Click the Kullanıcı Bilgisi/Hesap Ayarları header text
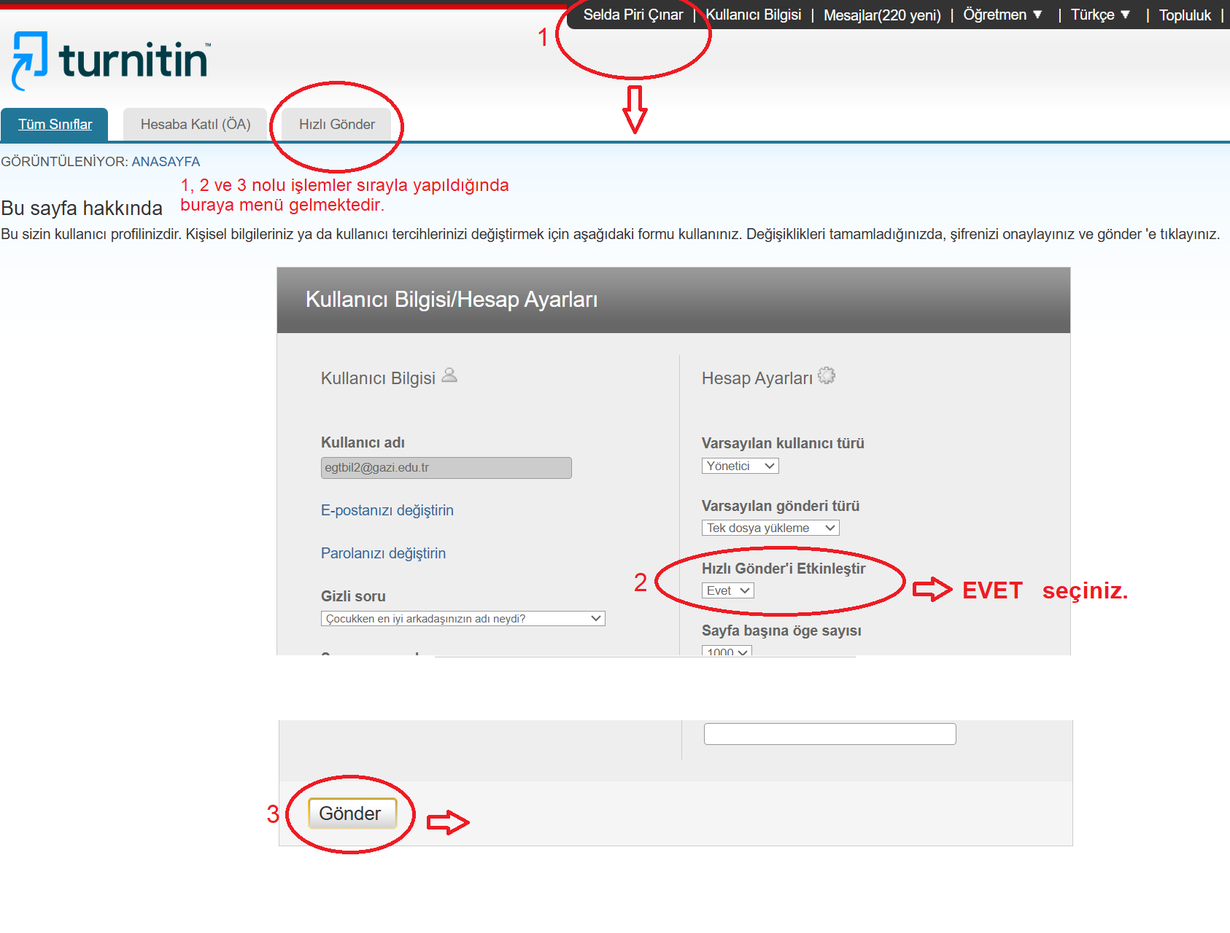 (x=451, y=299)
